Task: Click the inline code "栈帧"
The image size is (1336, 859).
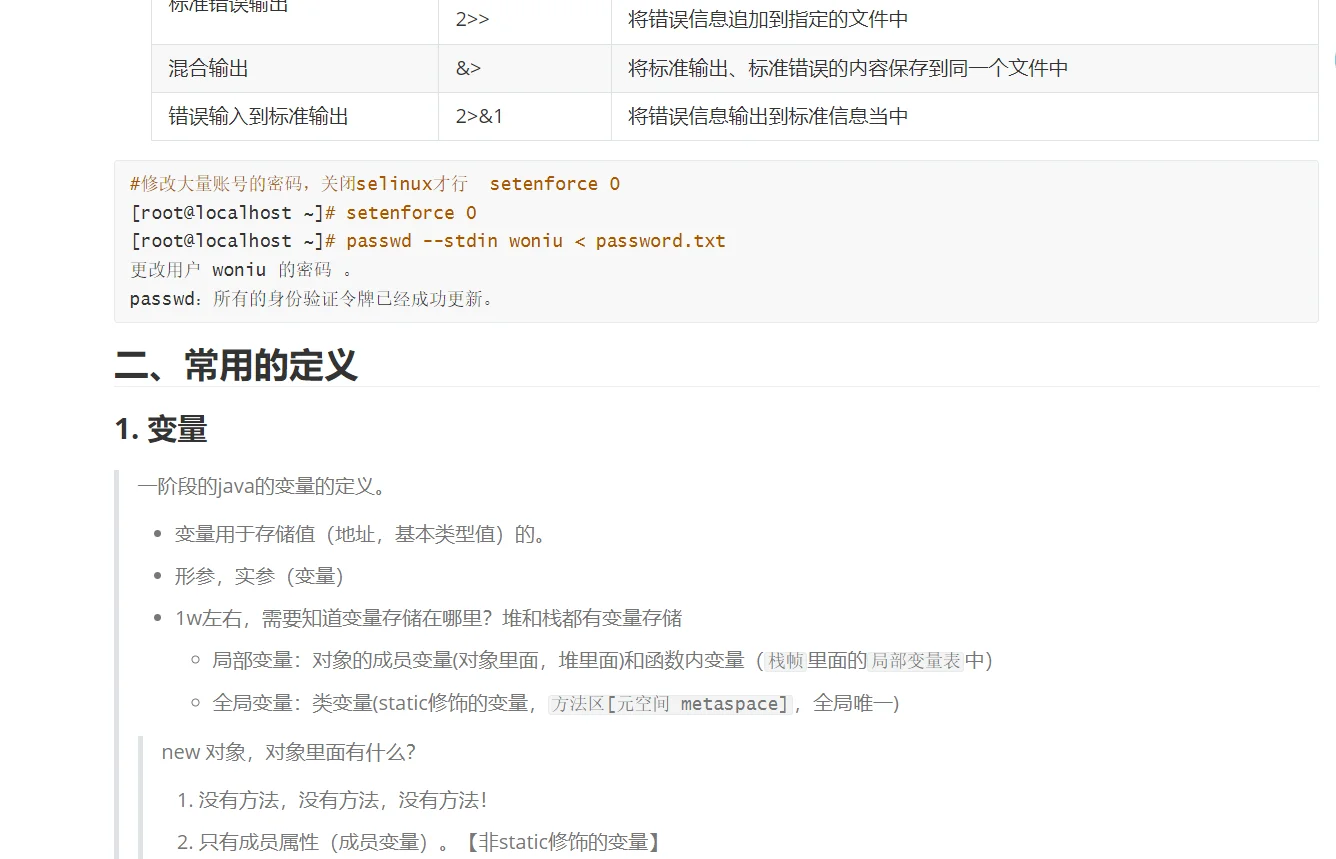Action: tap(786, 660)
